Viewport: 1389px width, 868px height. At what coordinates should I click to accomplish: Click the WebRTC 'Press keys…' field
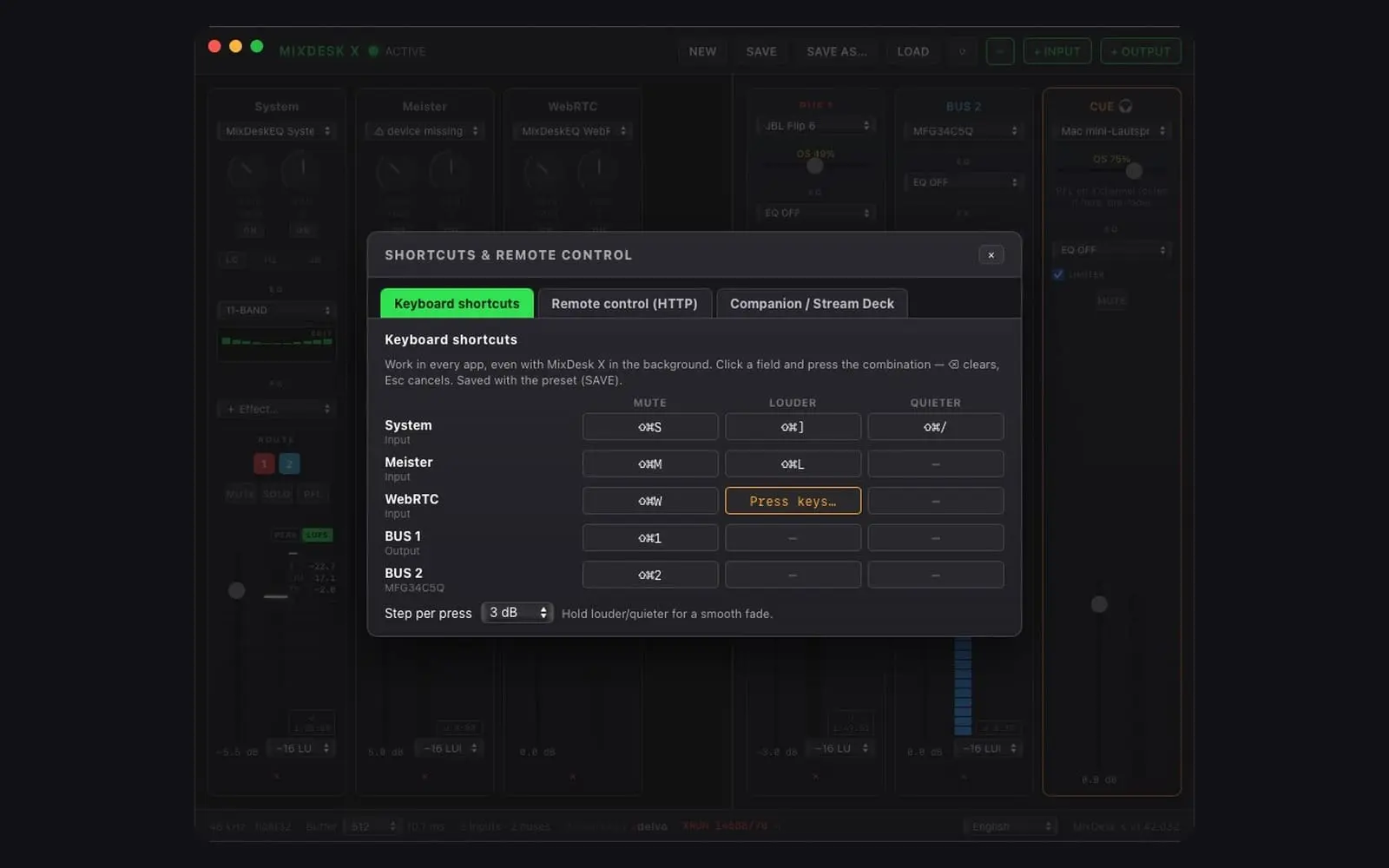[x=793, y=501]
